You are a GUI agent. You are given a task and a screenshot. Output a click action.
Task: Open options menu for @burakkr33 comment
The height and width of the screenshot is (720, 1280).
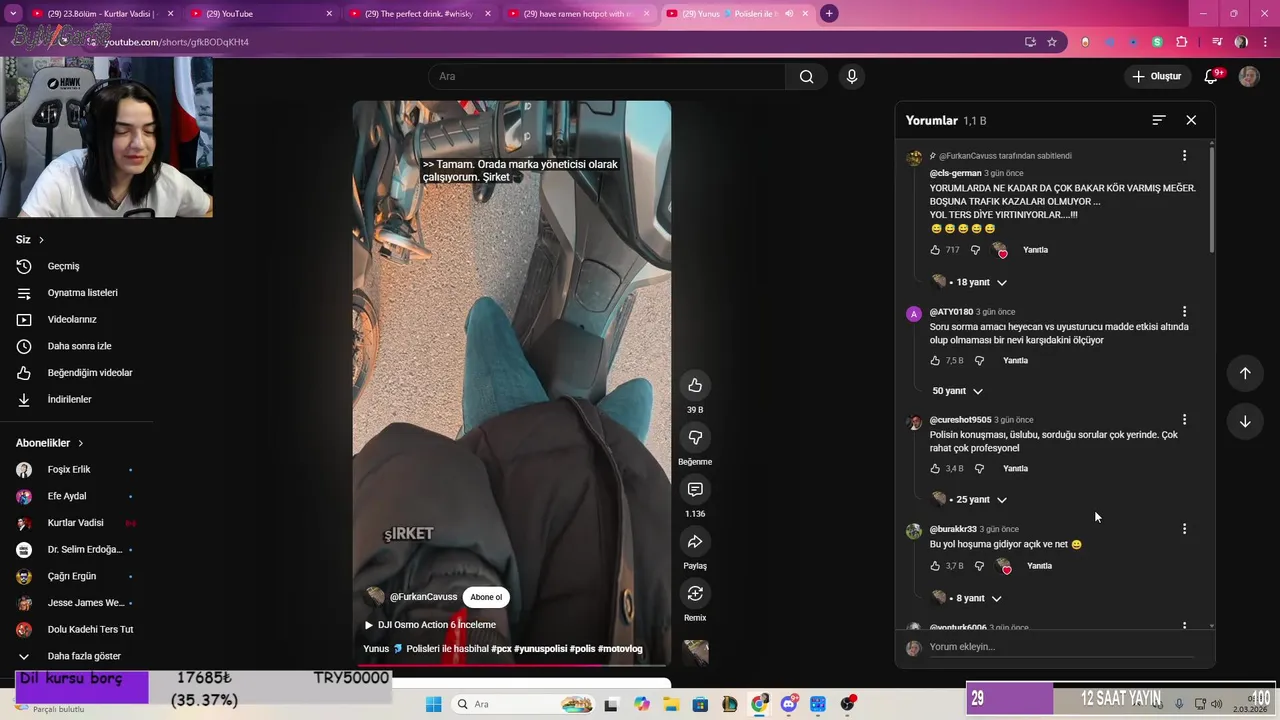1184,529
